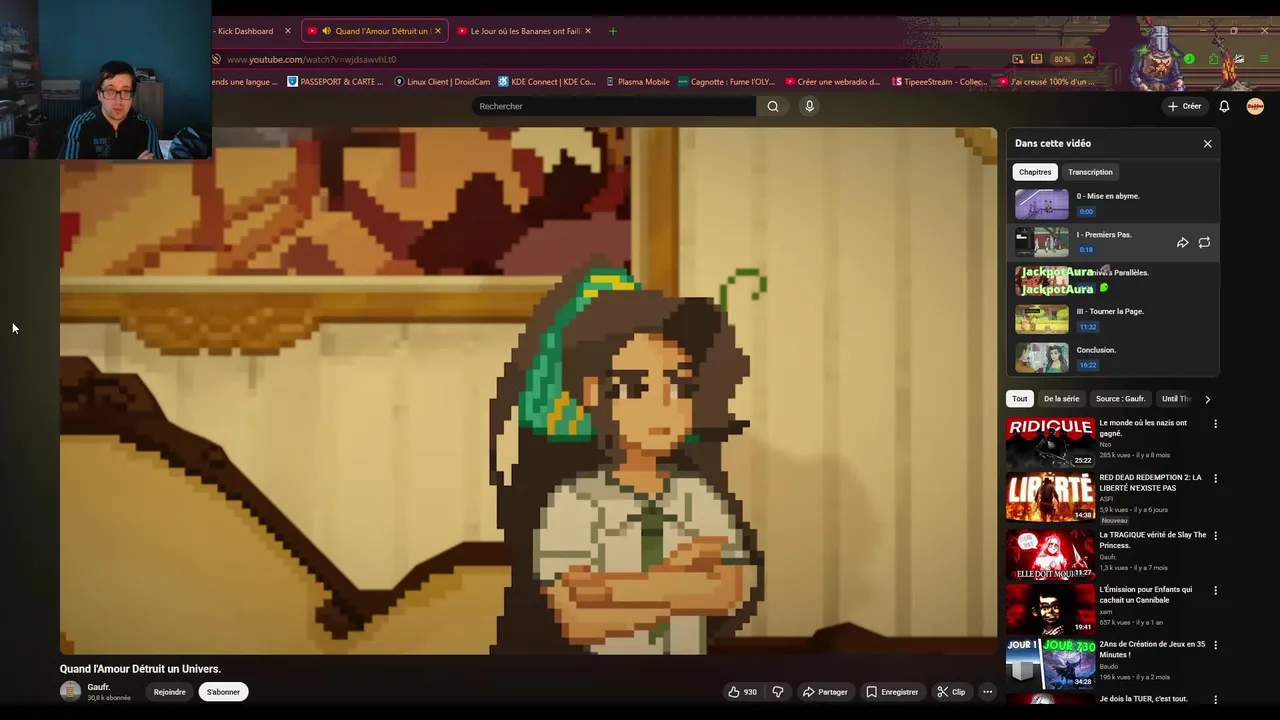
Task: Click the video title 'Quand l'Amour Détruit un Univers.'
Action: point(140,669)
